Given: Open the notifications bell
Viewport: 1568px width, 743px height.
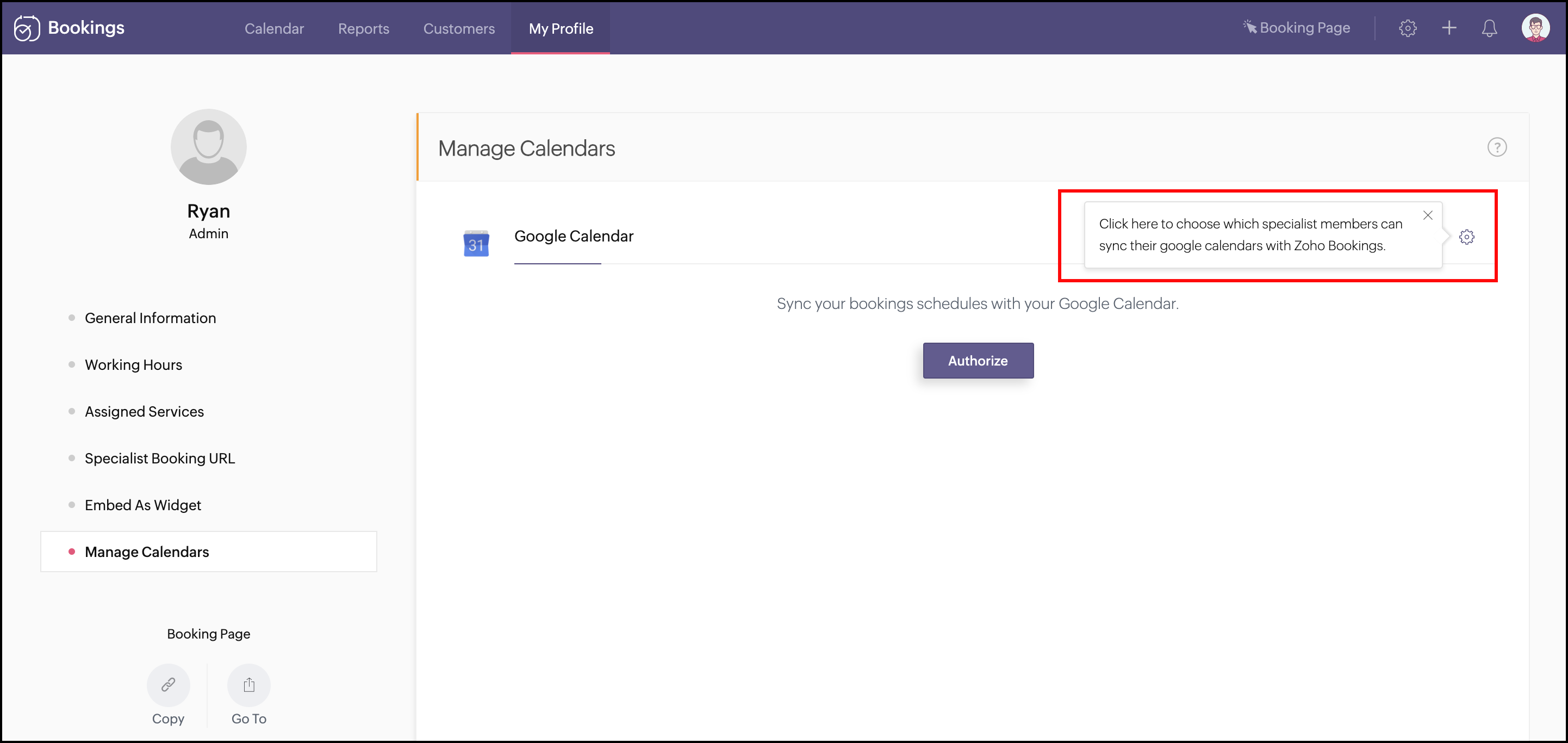Looking at the screenshot, I should point(1489,28).
